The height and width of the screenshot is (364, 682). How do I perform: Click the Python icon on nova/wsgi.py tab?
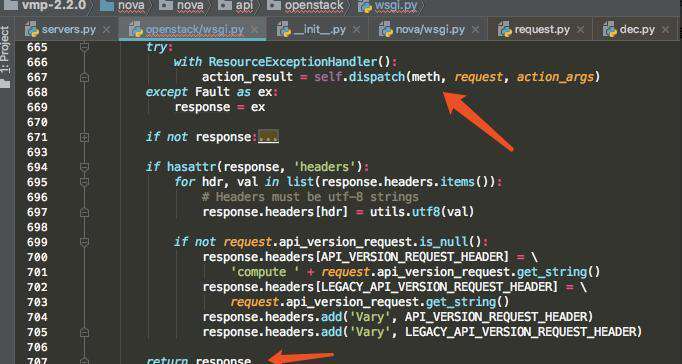point(386,30)
